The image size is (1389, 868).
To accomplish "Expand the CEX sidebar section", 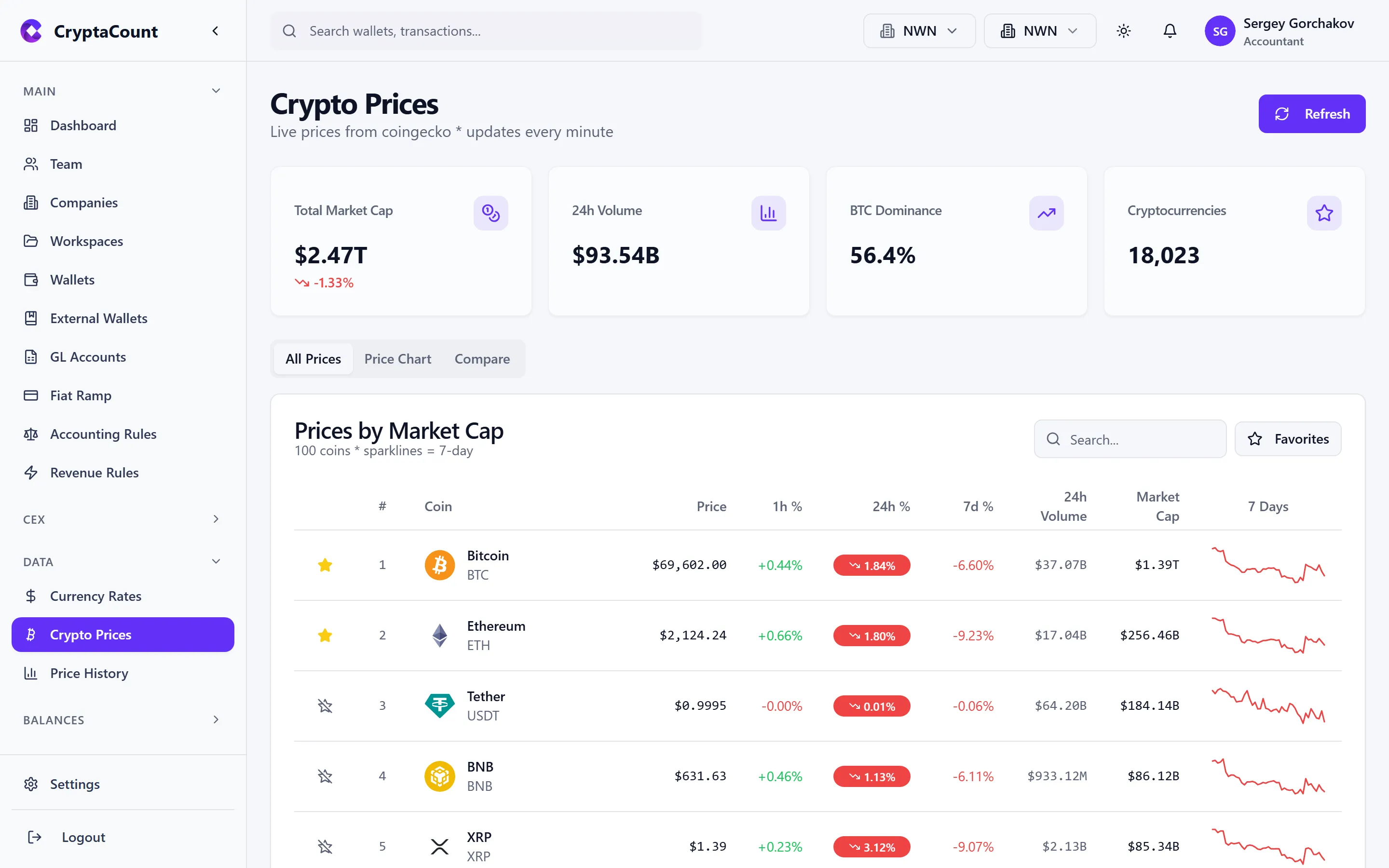I will pyautogui.click(x=216, y=518).
